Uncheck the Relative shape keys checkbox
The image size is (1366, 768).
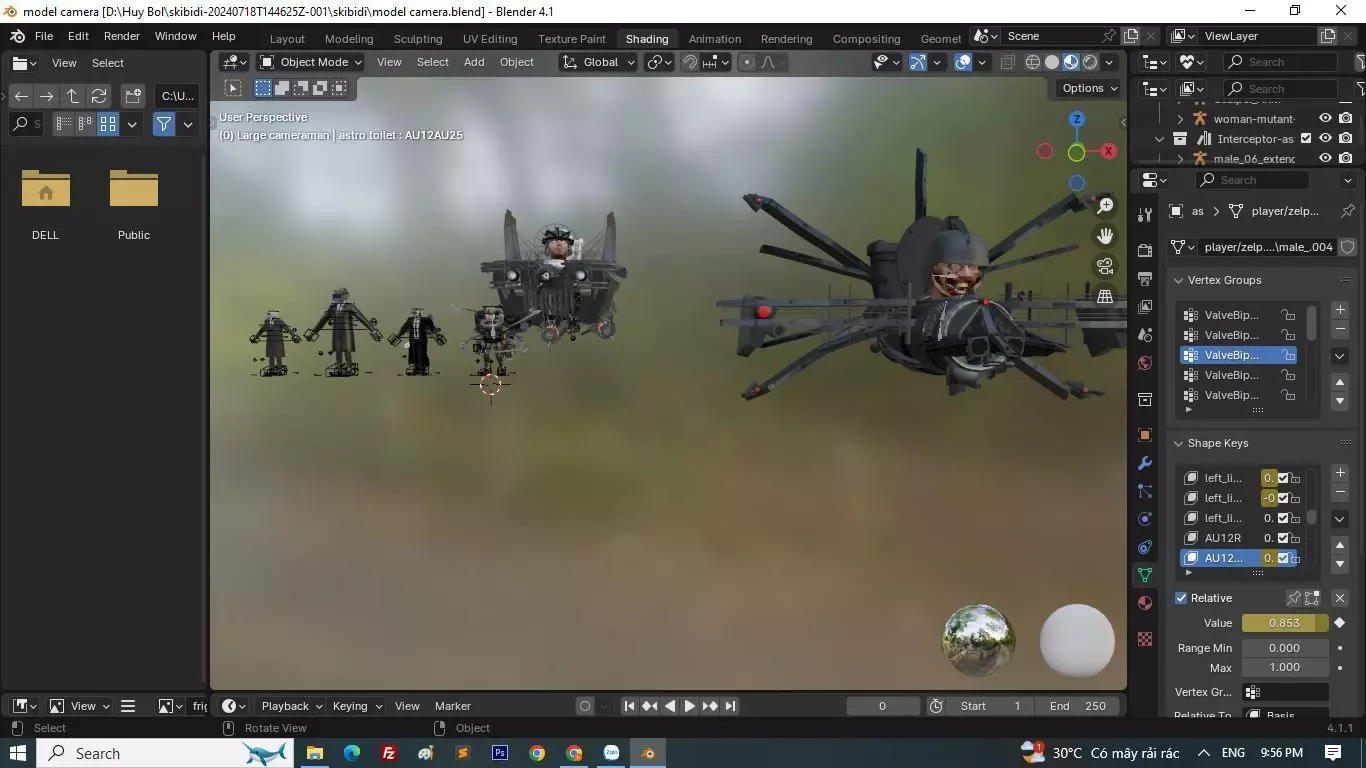point(1181,598)
